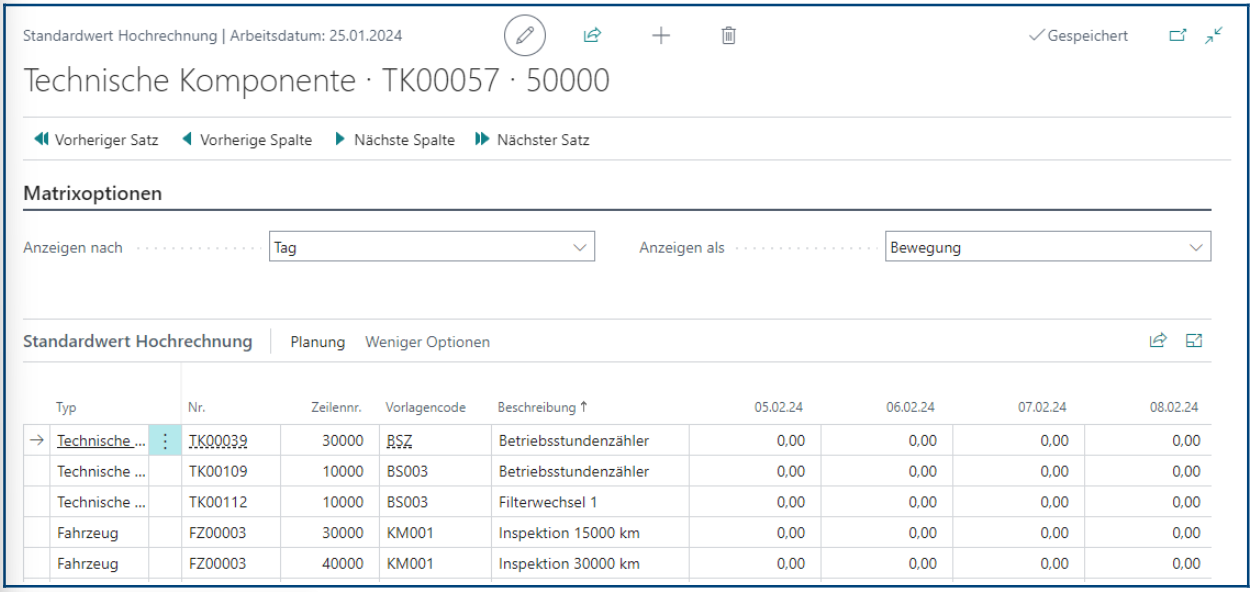Screen dimensions: 1253x592
Task: Click the Zeilennr. column header
Action: pos(337,407)
